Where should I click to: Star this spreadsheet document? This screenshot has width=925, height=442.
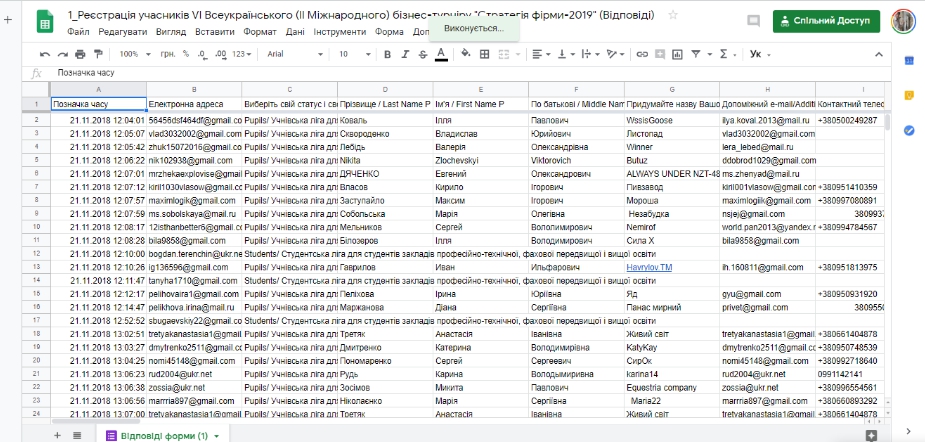[x=672, y=16]
